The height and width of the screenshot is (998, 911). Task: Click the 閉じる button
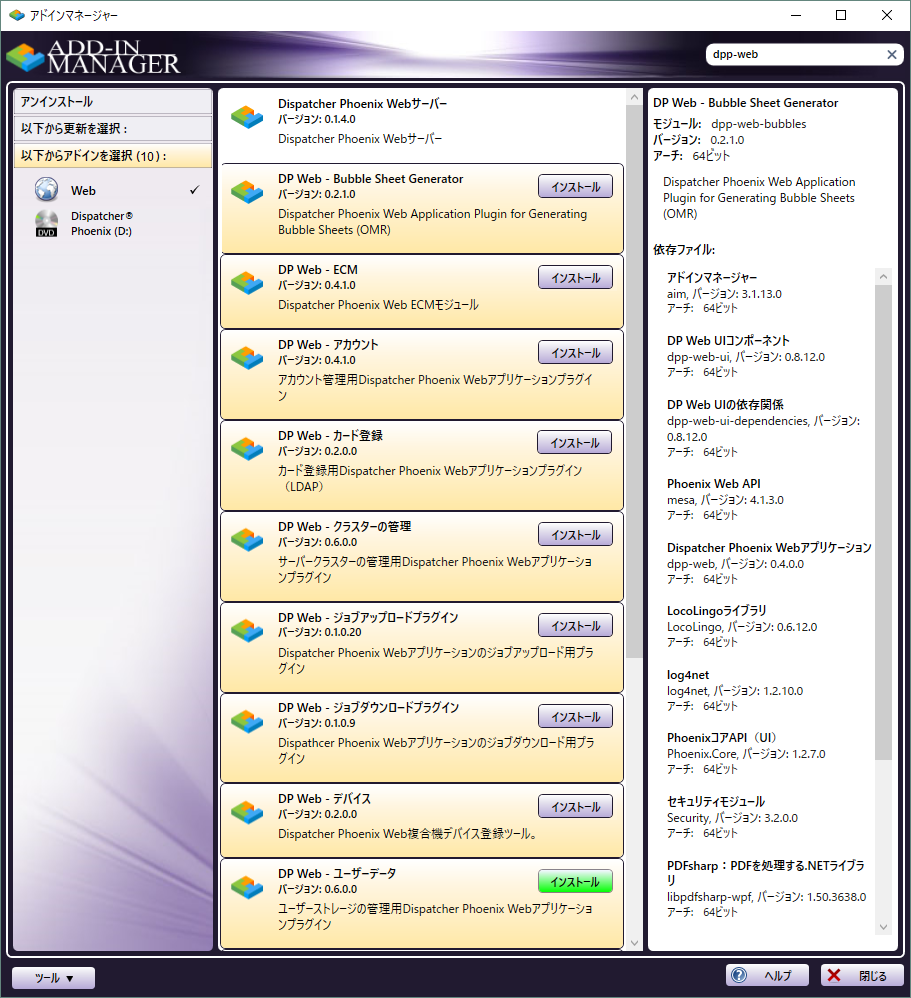click(x=863, y=975)
